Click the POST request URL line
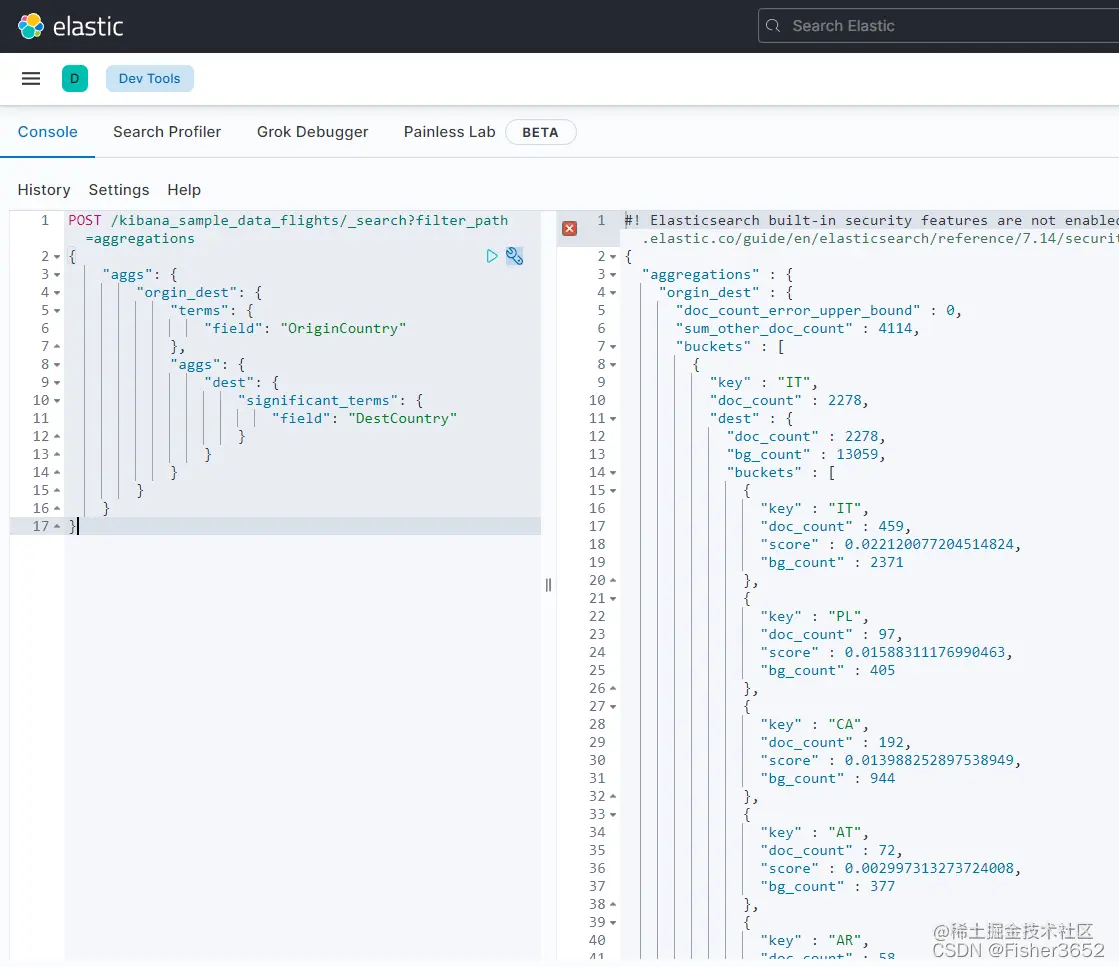The height and width of the screenshot is (967, 1119). 288,229
